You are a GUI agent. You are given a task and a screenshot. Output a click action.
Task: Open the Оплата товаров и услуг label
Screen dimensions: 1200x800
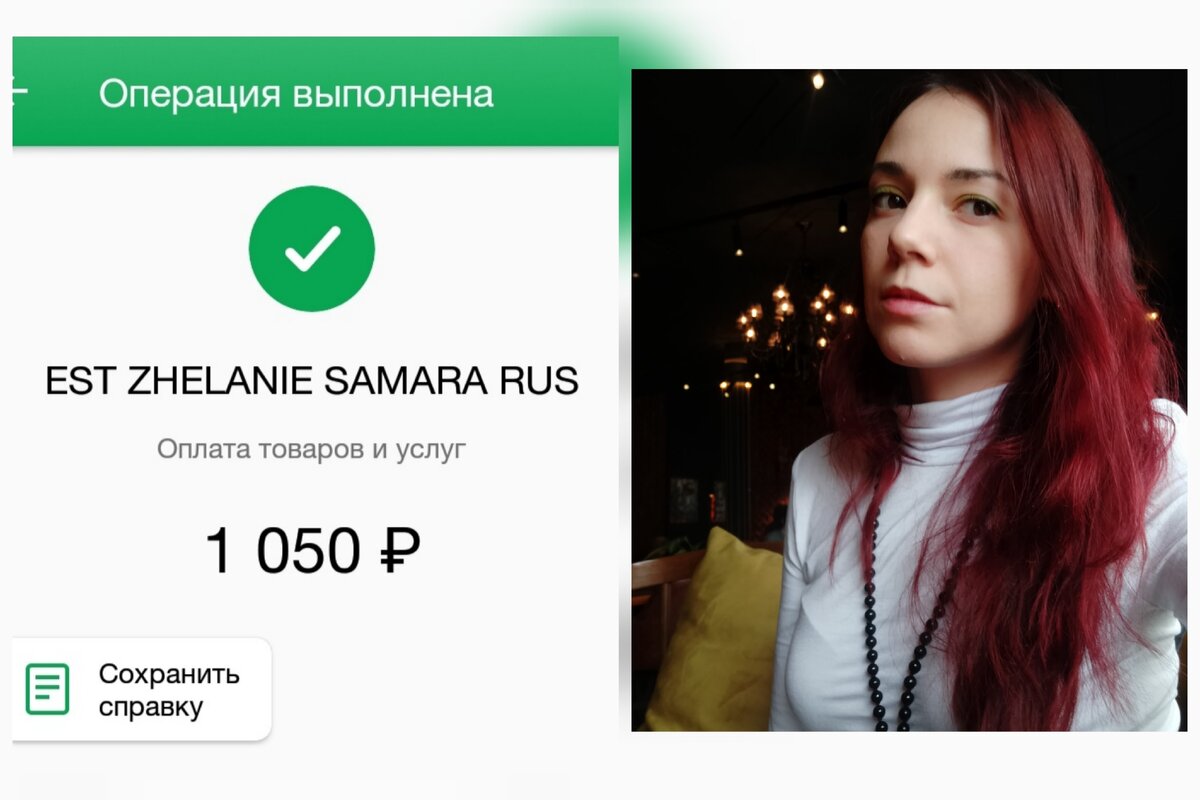pos(311,449)
